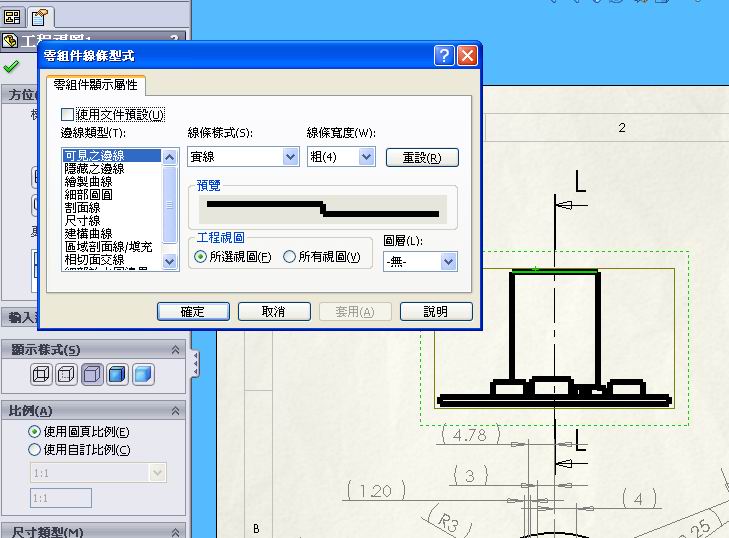
Task: Open the 線條樣式 dropdown
Action: point(291,157)
